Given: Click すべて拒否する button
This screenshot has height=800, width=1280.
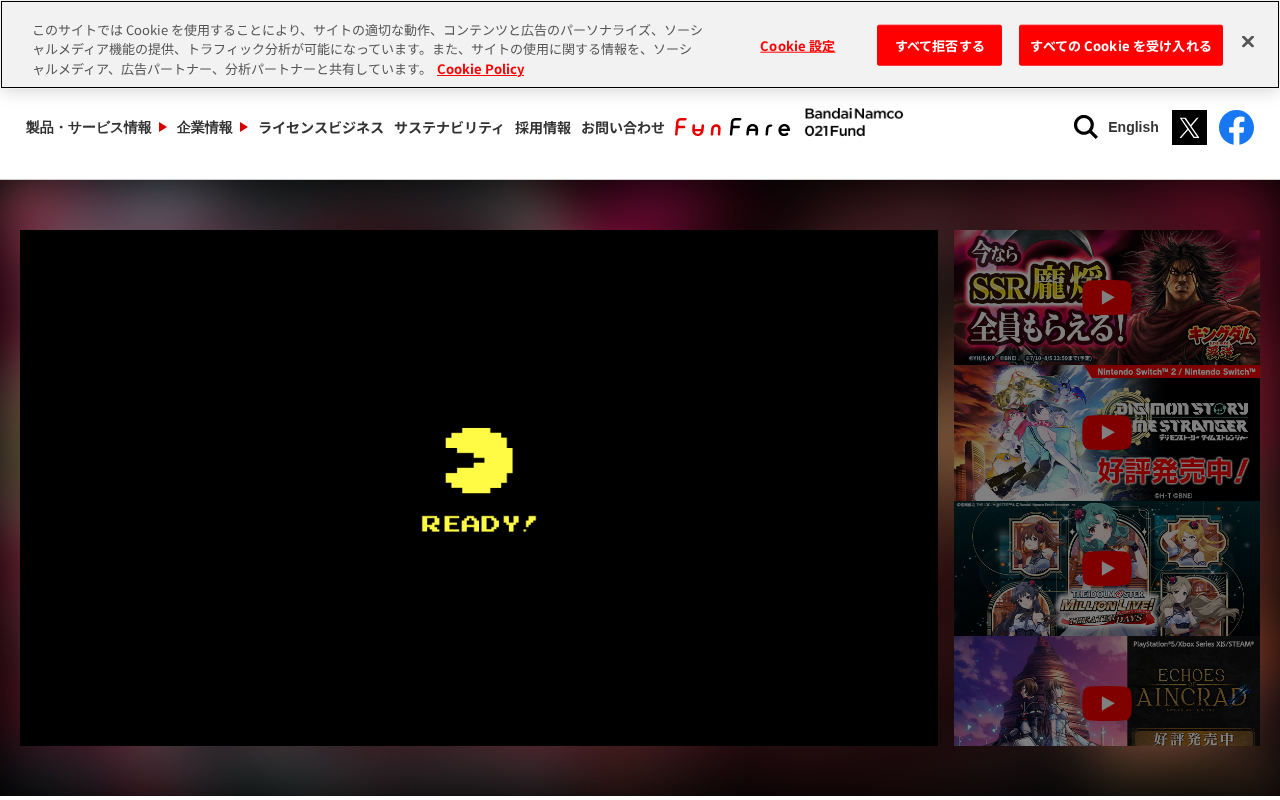Looking at the screenshot, I should [x=939, y=45].
